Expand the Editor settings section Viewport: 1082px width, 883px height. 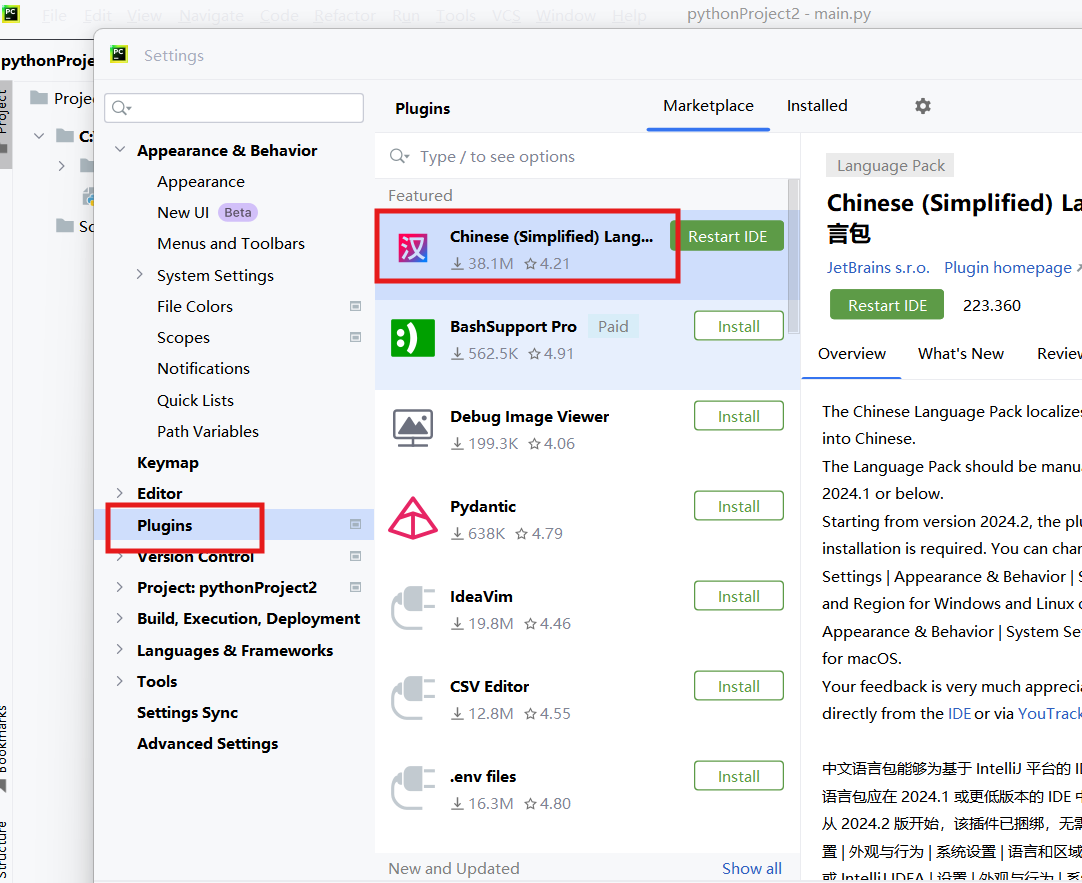(x=120, y=493)
